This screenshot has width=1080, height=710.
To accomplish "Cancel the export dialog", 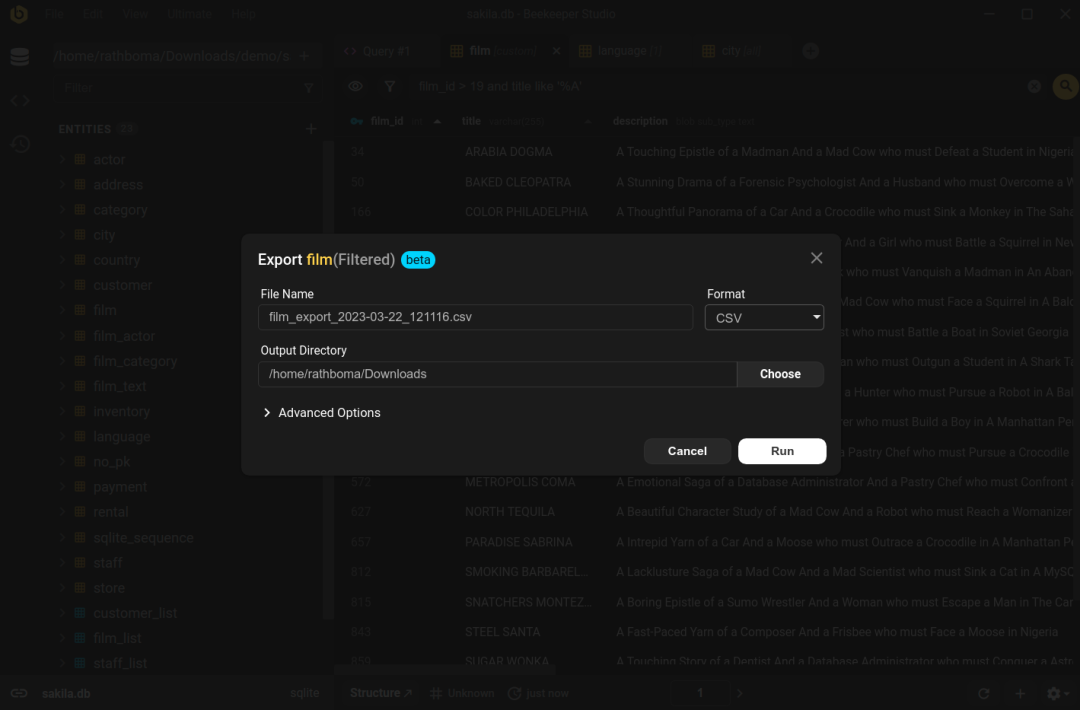I will [687, 451].
